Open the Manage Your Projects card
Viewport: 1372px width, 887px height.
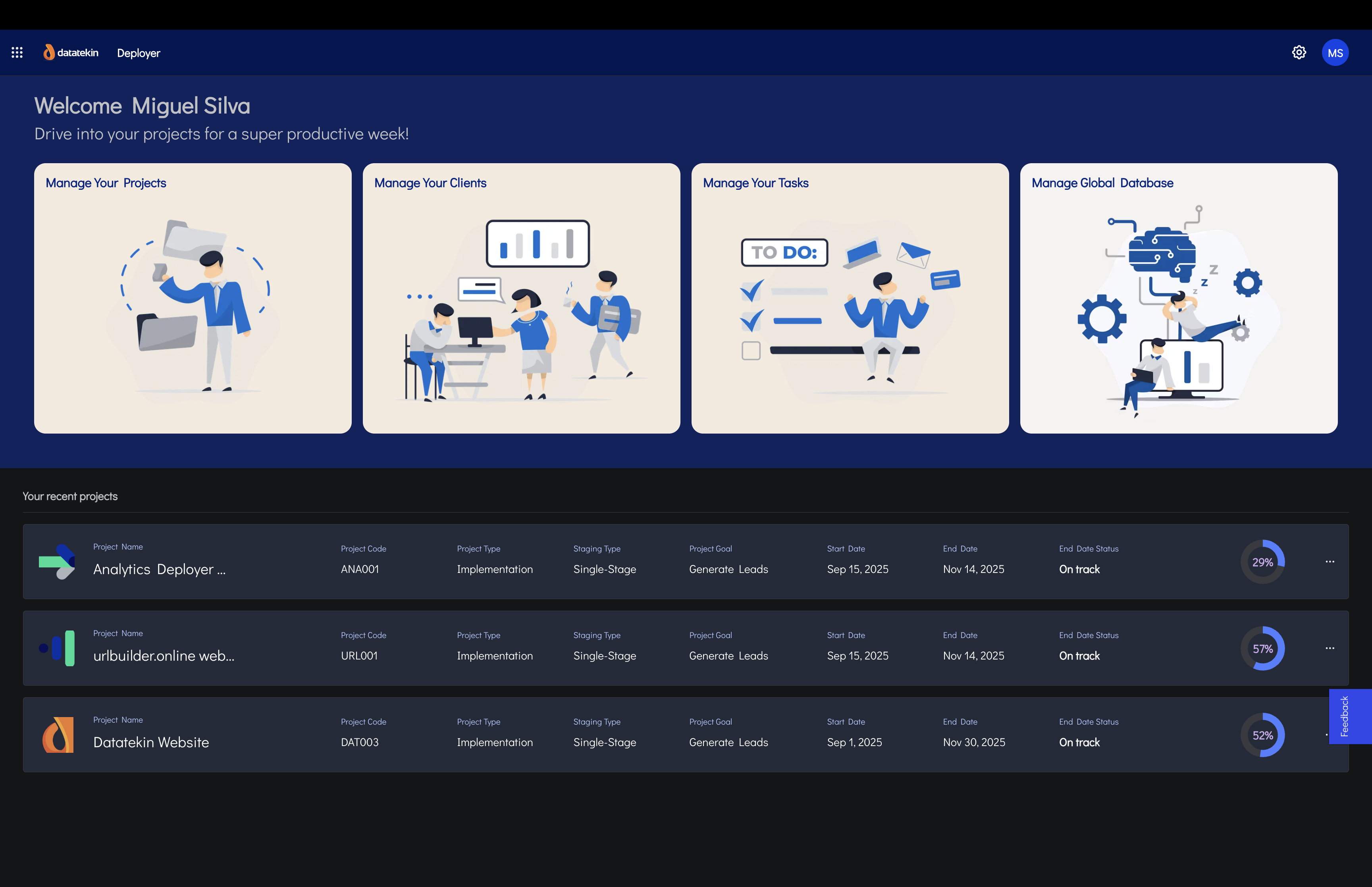[193, 298]
